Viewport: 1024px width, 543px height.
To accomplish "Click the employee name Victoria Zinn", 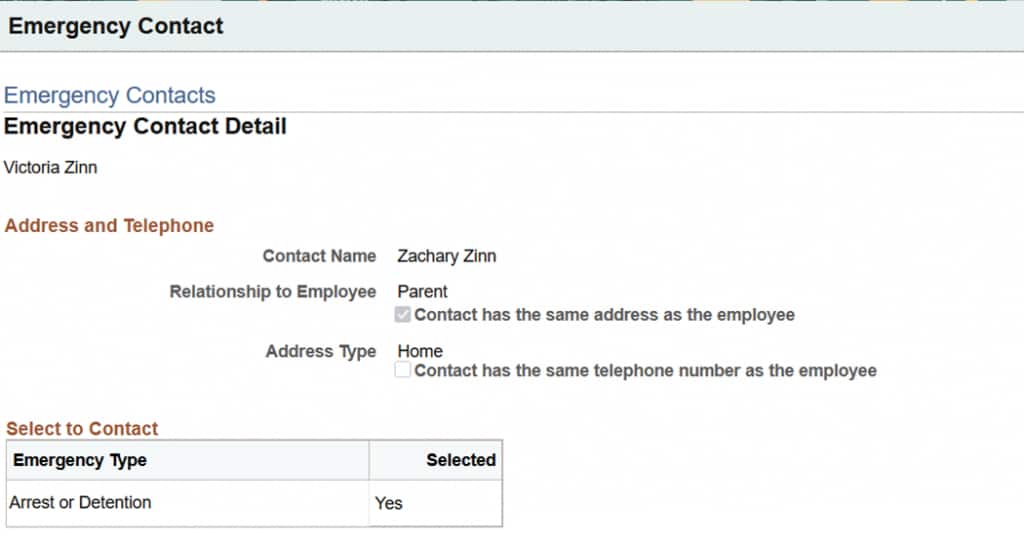I will [51, 167].
